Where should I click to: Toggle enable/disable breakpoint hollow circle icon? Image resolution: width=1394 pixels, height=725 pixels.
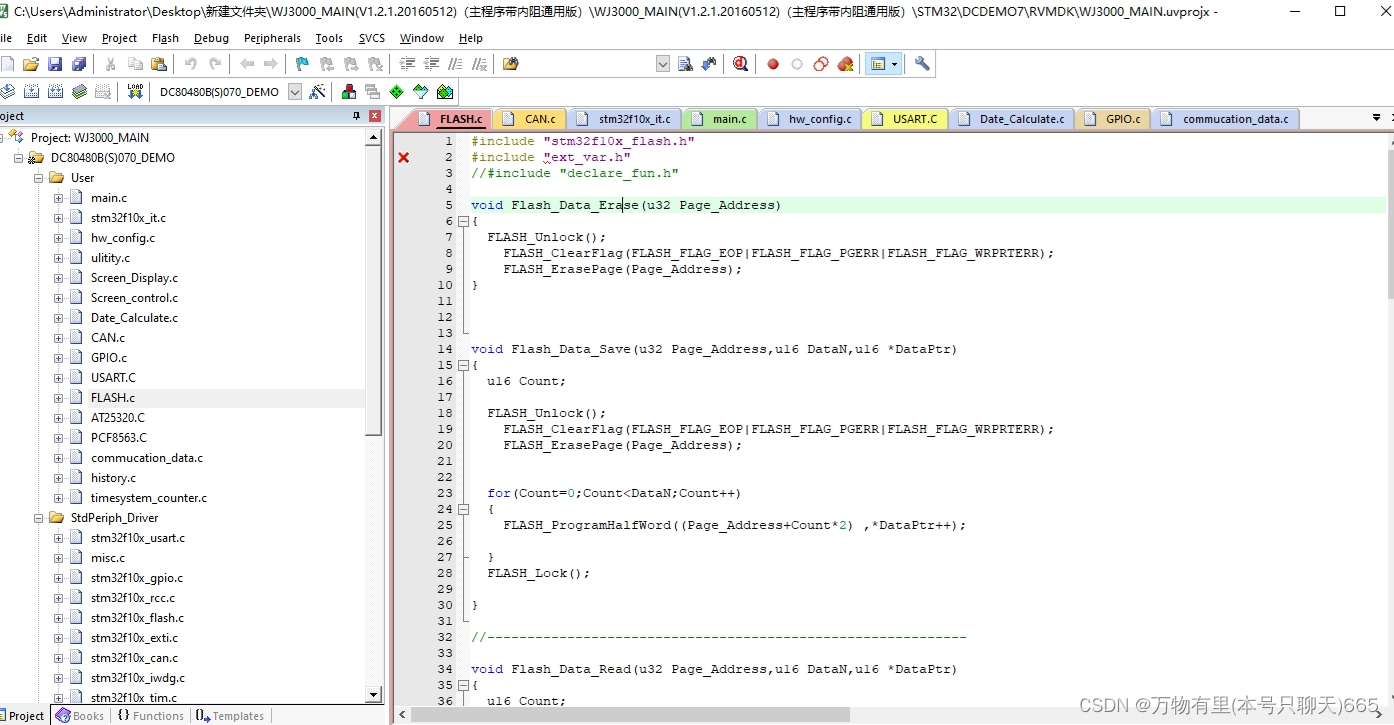797,64
